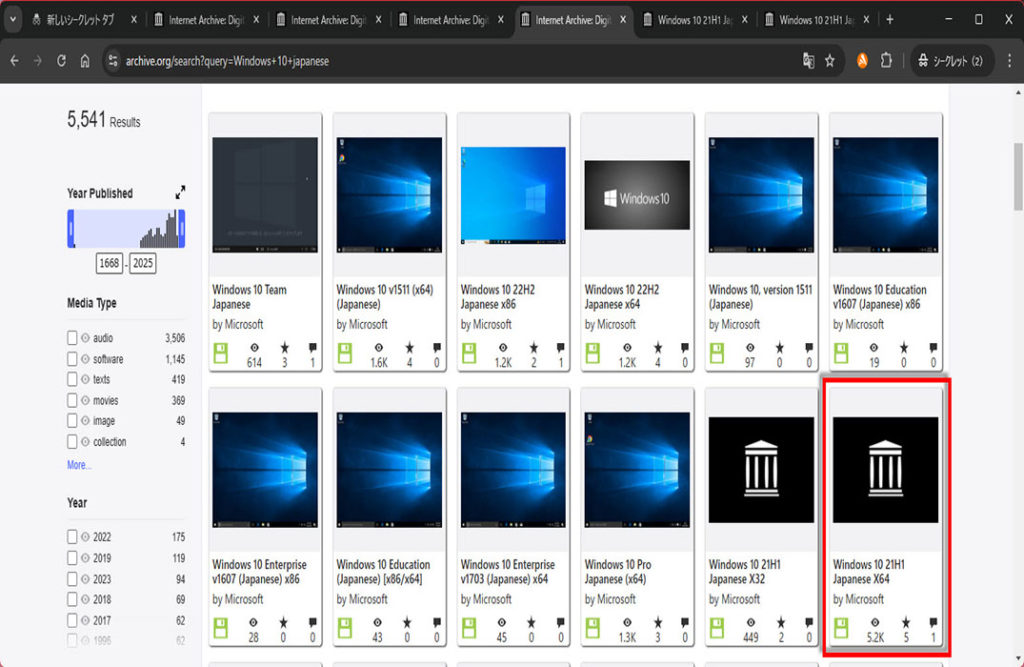Check the audio media type checkbox

72,338
